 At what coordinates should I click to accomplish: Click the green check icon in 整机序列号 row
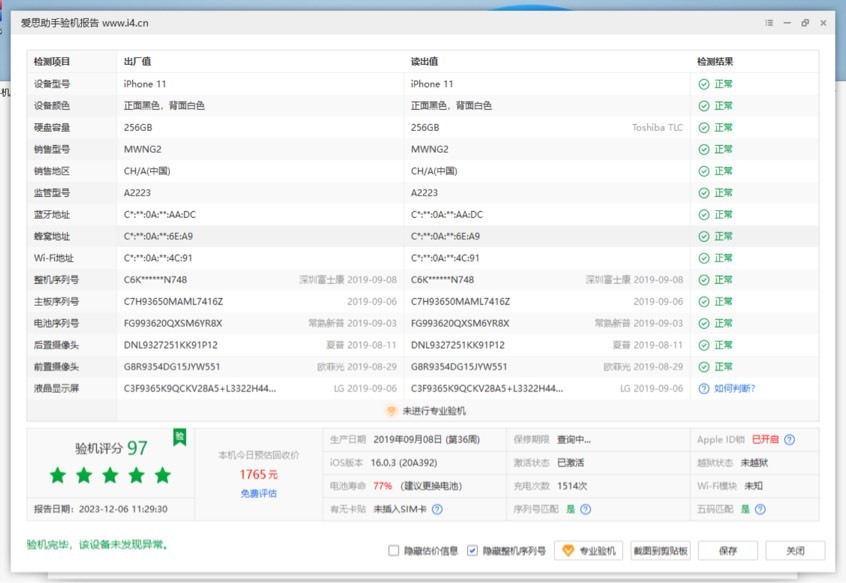coord(704,280)
